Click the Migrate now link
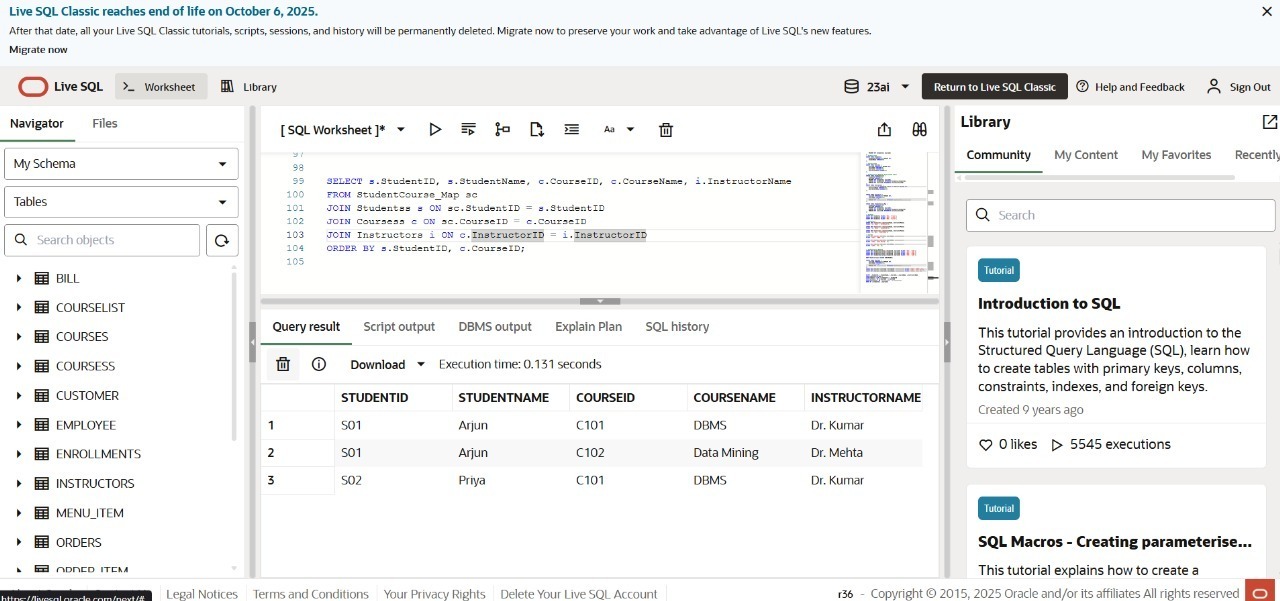Image resolution: width=1280 pixels, height=601 pixels. click(38, 50)
